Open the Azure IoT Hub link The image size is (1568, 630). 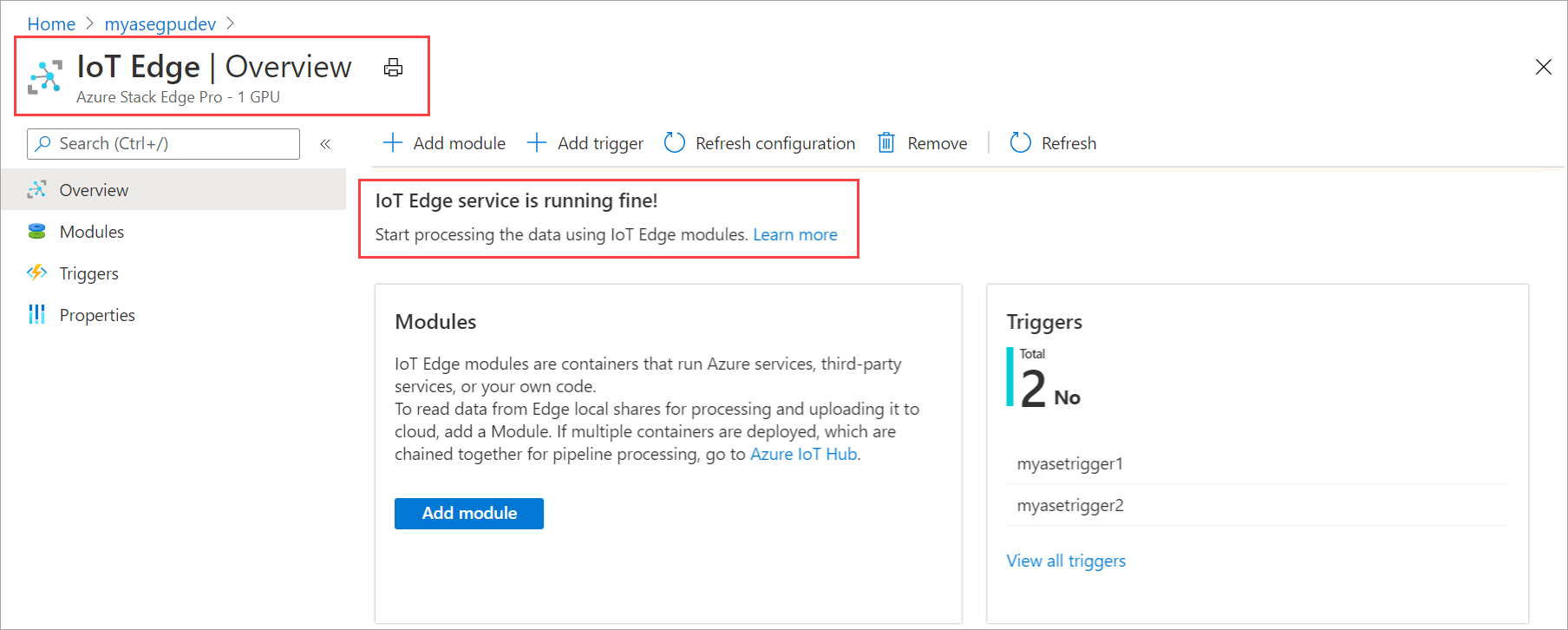click(x=804, y=454)
